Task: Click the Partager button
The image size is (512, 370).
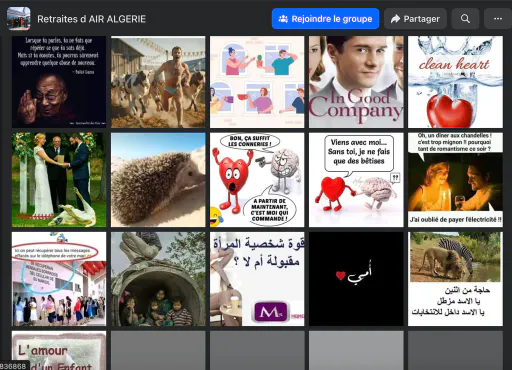Action: 415,19
